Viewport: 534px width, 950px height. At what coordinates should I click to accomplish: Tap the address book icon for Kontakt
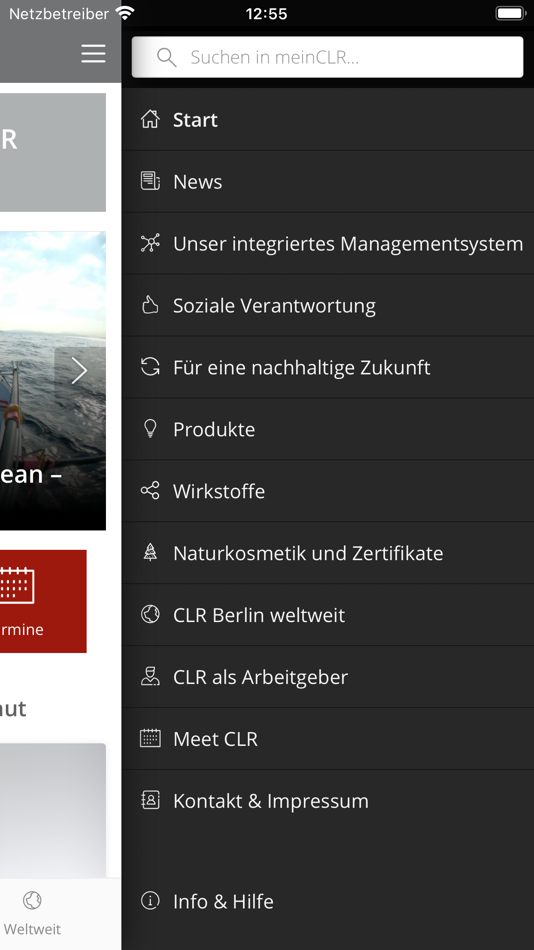(x=150, y=800)
